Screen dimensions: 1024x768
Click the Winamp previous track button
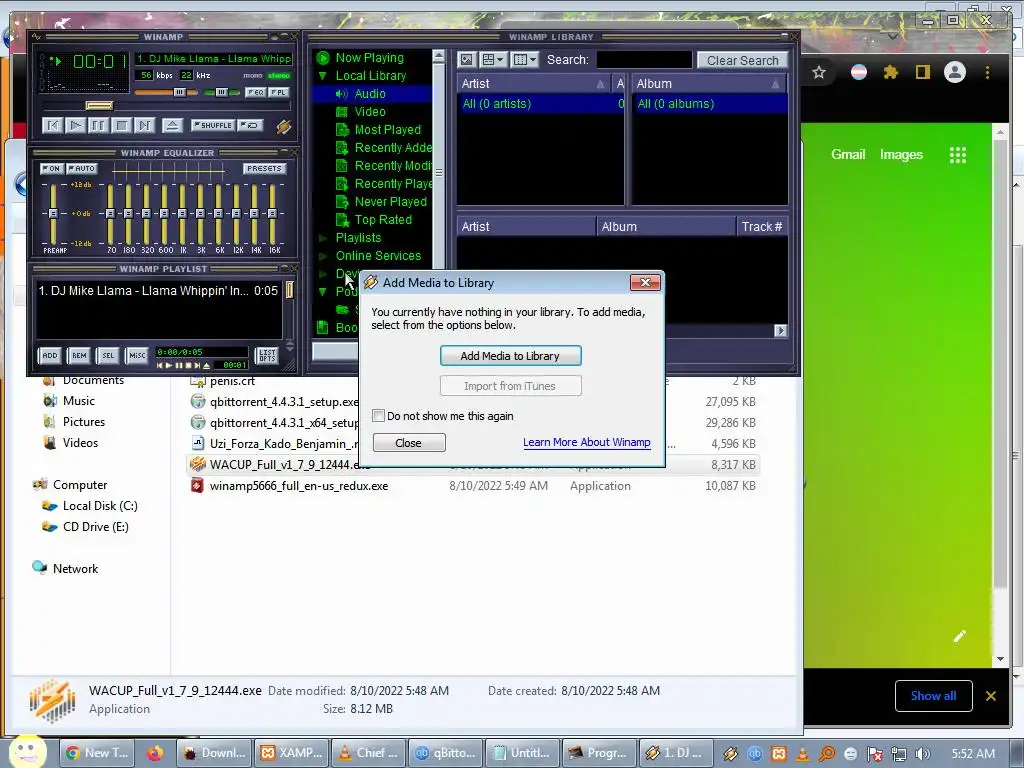(x=52, y=125)
